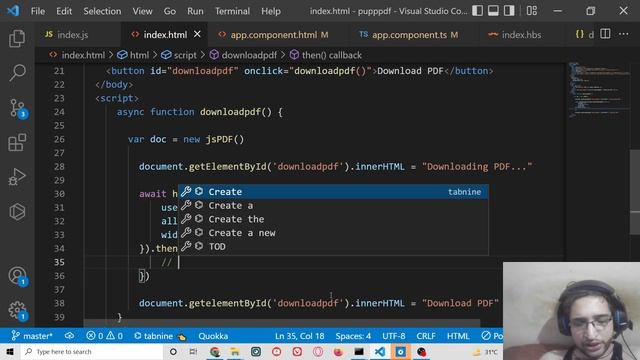This screenshot has width=640, height=360.
Task: Open terminal icon on taskbar
Action: click(x=359, y=351)
